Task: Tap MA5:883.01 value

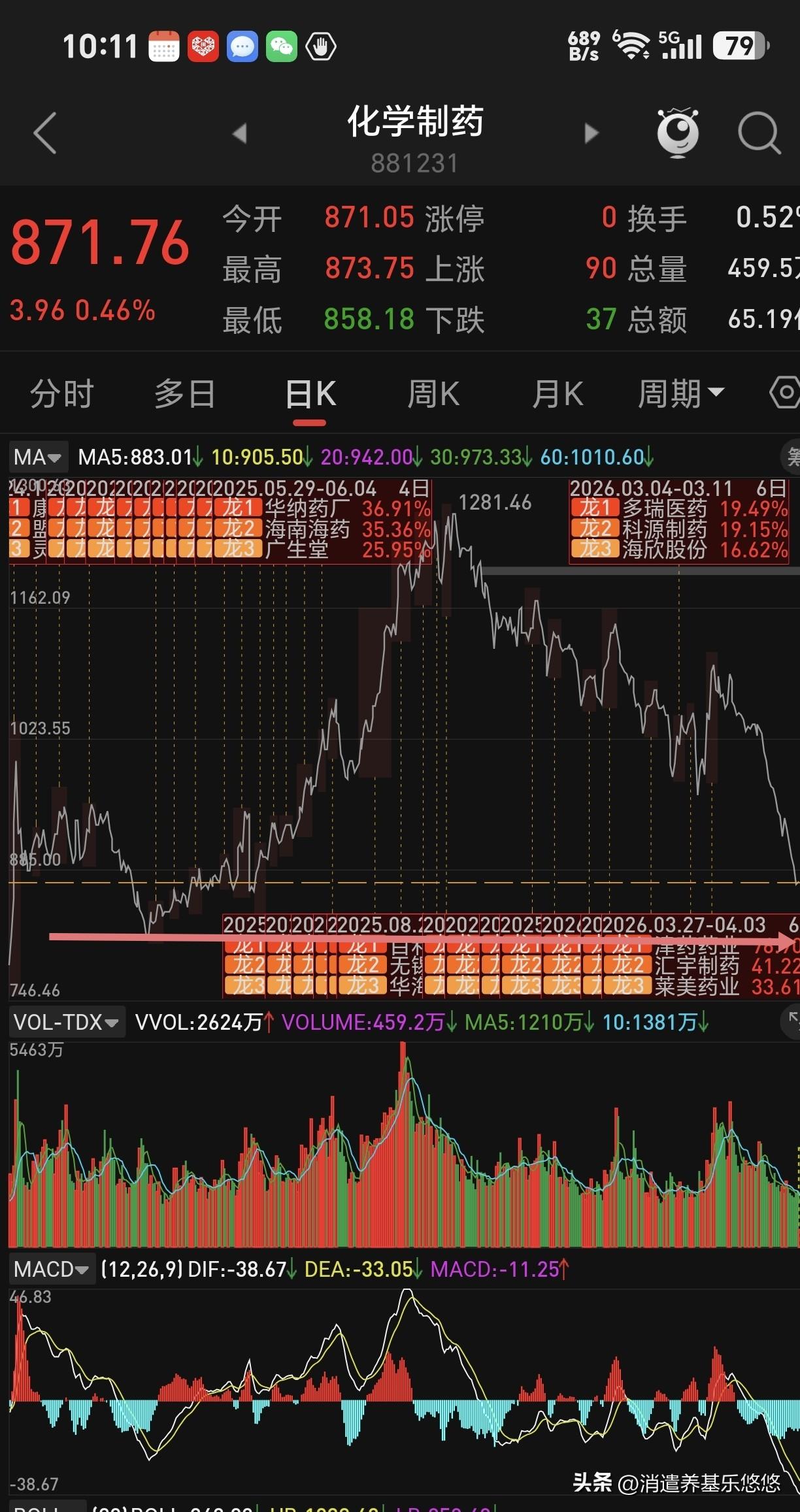Action: tap(140, 457)
